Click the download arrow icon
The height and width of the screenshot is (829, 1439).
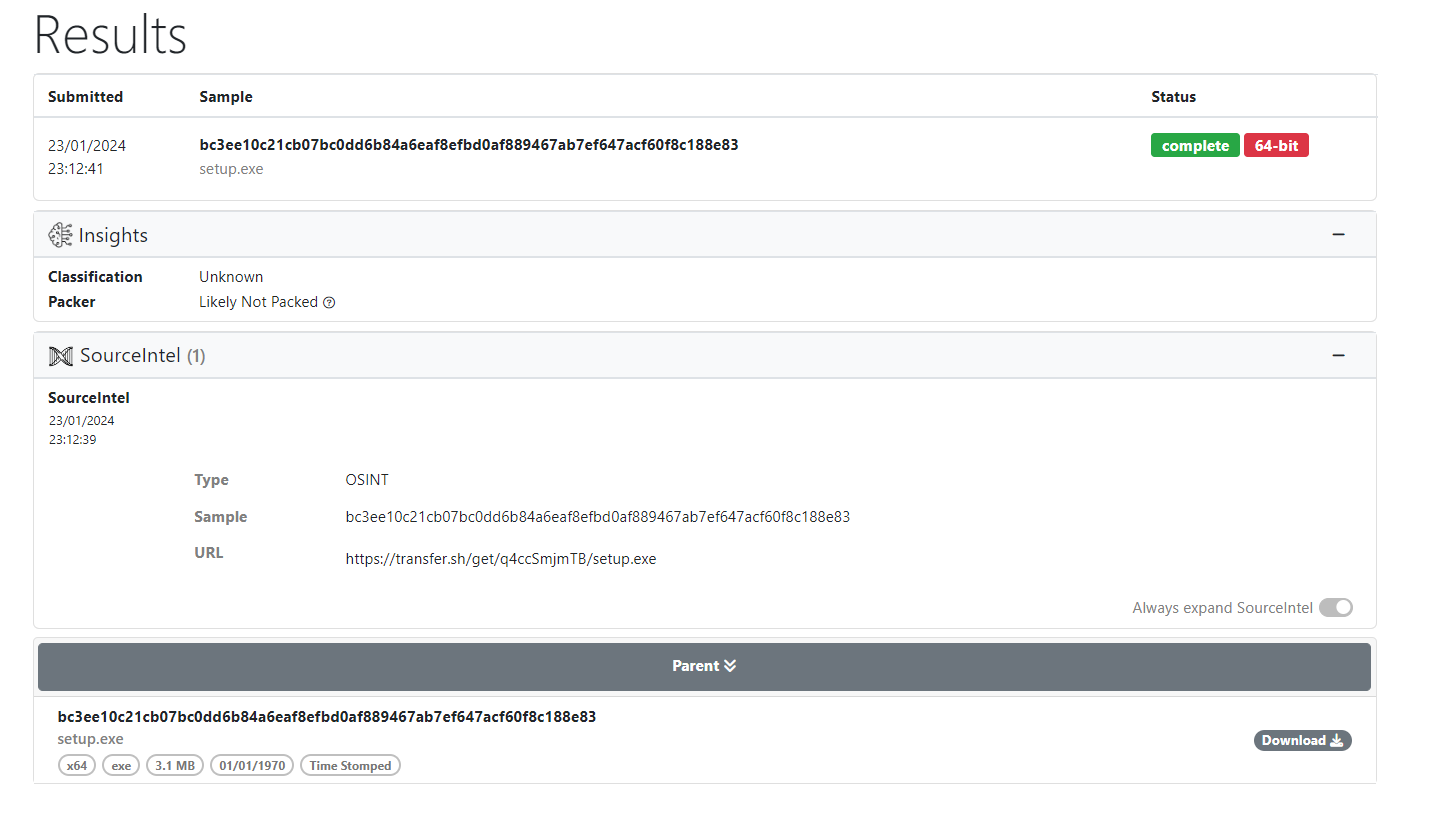click(1337, 741)
